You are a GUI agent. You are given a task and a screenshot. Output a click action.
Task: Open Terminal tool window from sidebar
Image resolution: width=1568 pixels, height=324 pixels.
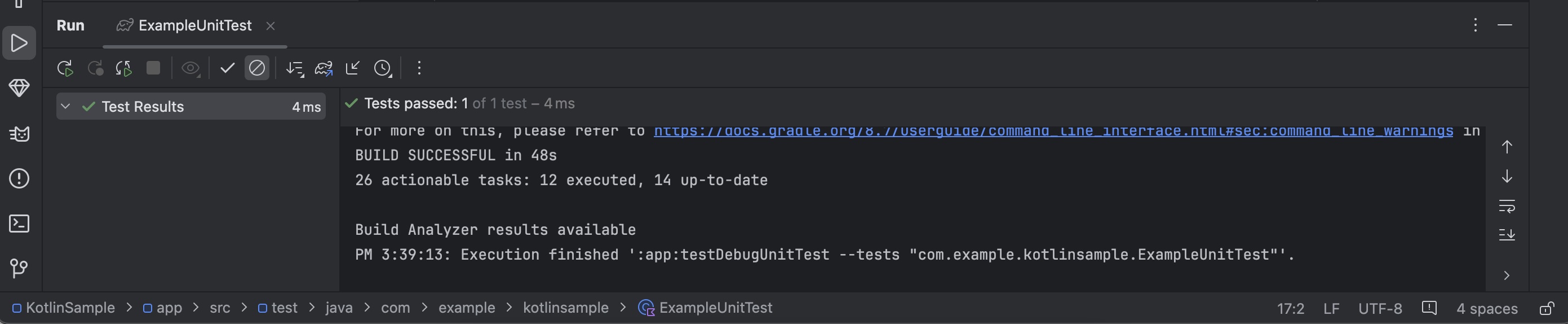[x=20, y=224]
